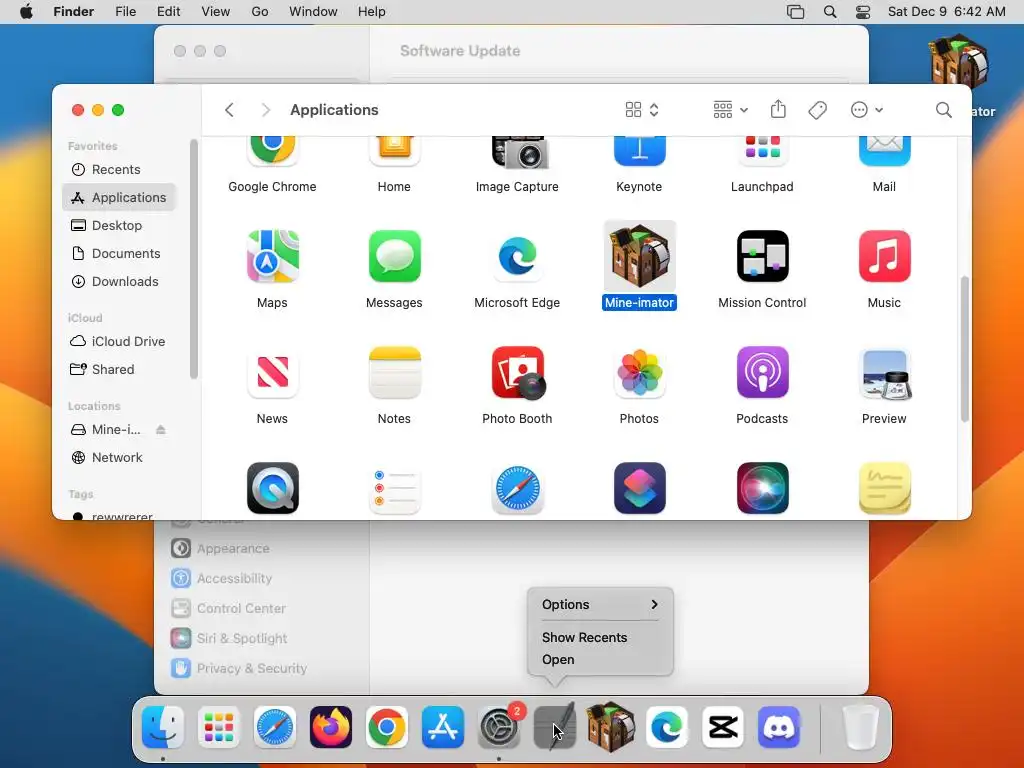Click the Finder window vertical scrollbar
1024x768 pixels.
[x=964, y=349]
